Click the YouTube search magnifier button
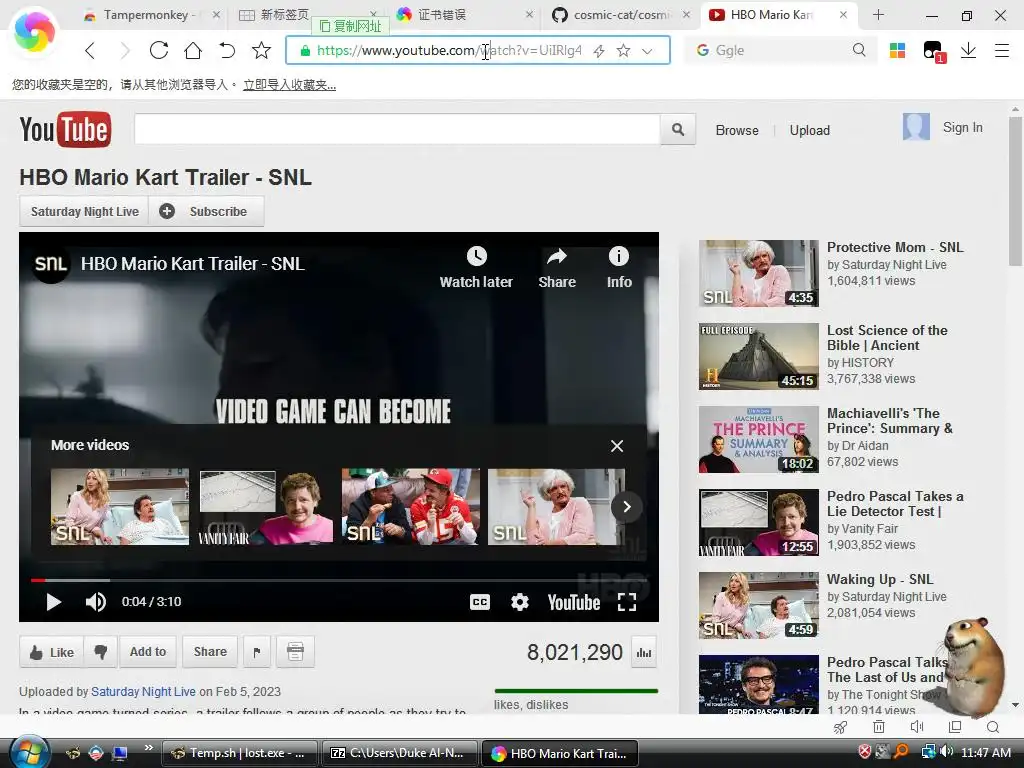This screenshot has height=768, width=1024. [x=678, y=129]
